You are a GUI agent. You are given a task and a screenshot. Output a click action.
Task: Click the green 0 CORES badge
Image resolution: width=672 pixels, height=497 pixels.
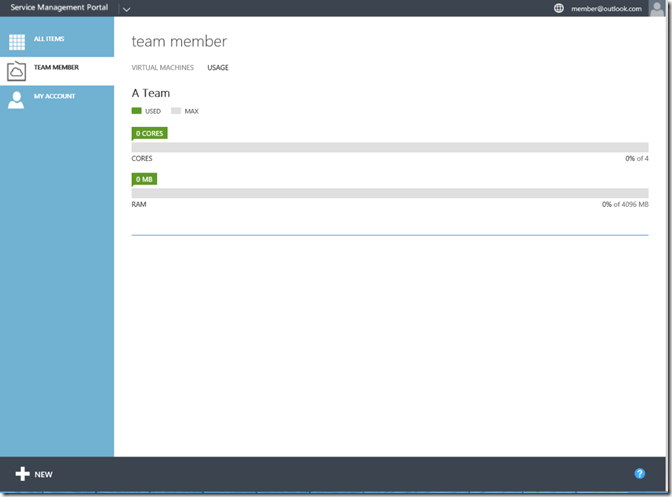click(x=149, y=133)
